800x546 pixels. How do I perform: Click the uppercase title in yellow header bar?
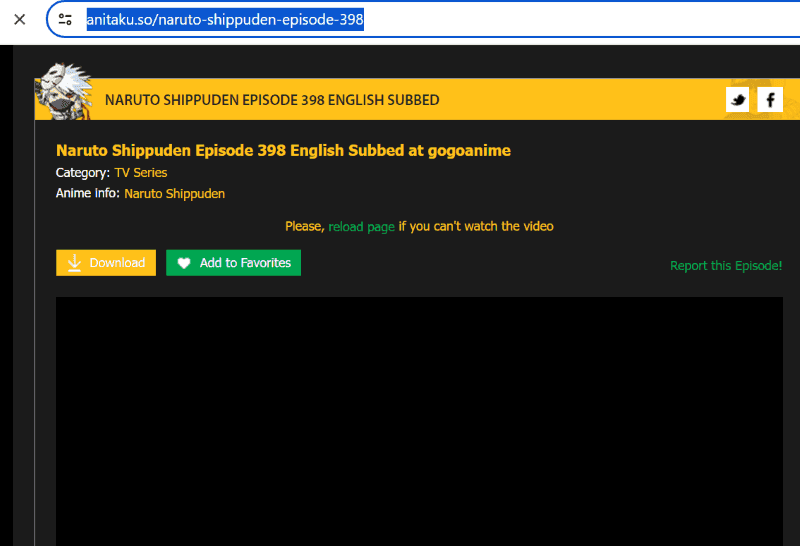pyautogui.click(x=272, y=100)
